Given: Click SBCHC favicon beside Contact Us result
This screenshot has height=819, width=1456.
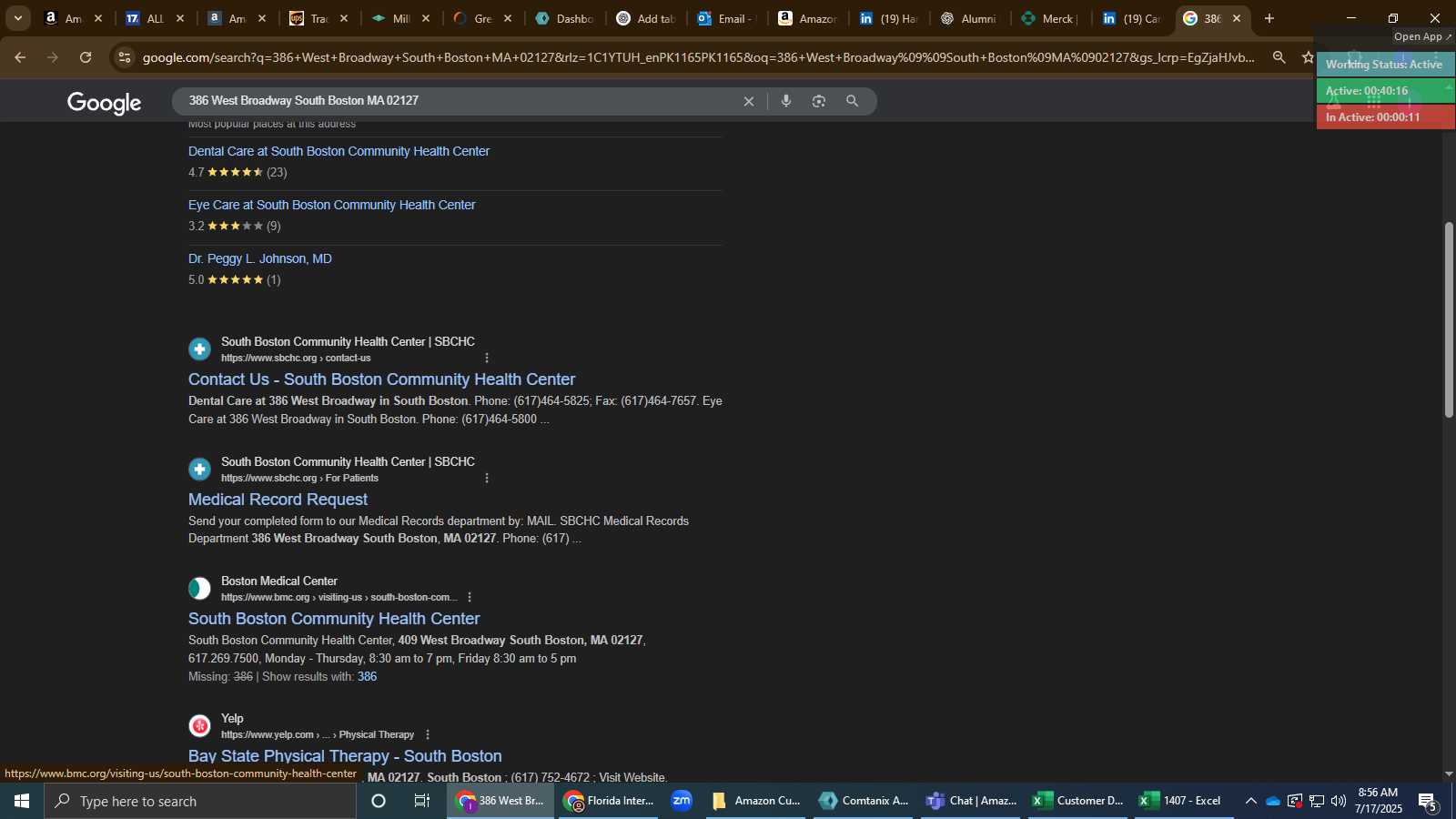Looking at the screenshot, I should click(199, 349).
